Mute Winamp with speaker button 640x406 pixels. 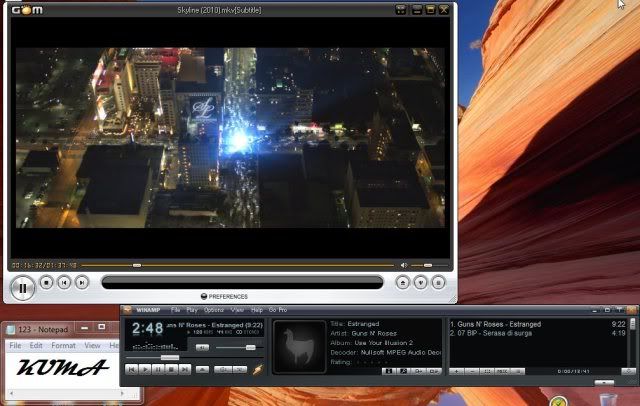tap(202, 348)
